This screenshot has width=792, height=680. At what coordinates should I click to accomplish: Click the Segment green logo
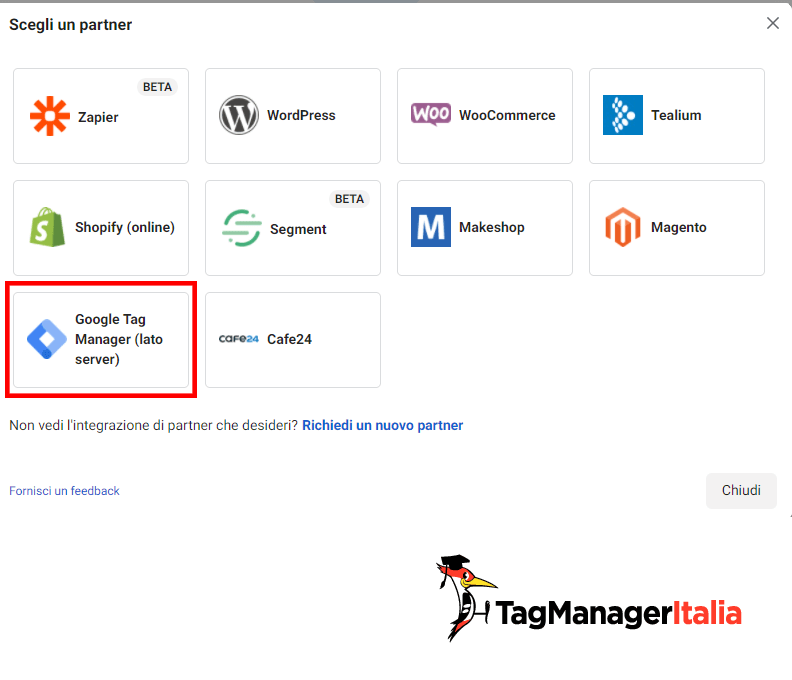tap(242, 228)
